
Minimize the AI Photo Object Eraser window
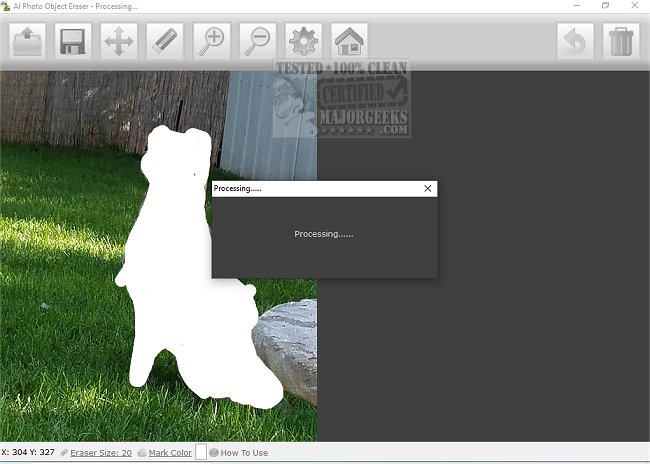click(x=577, y=5)
